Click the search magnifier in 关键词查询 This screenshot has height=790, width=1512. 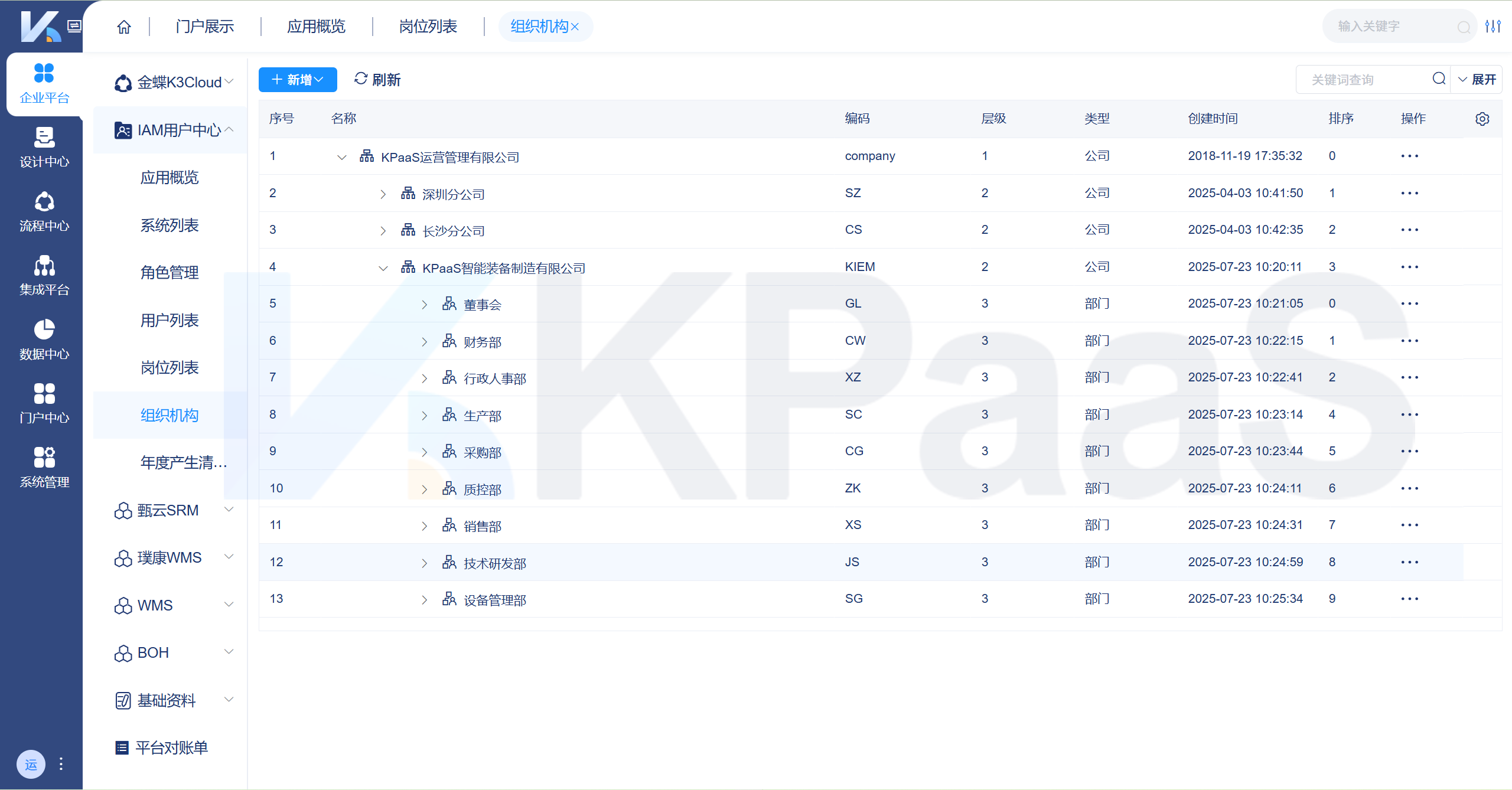point(1439,79)
